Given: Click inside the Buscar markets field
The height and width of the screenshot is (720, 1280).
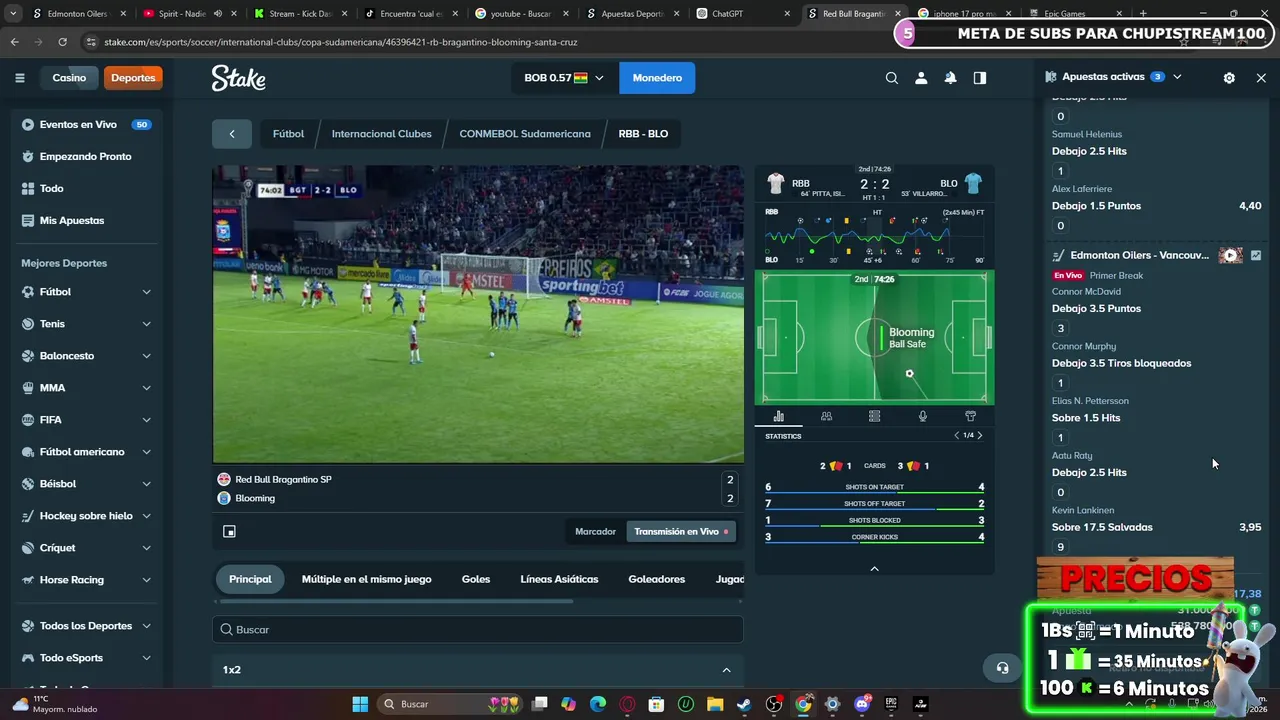Looking at the screenshot, I should [478, 630].
